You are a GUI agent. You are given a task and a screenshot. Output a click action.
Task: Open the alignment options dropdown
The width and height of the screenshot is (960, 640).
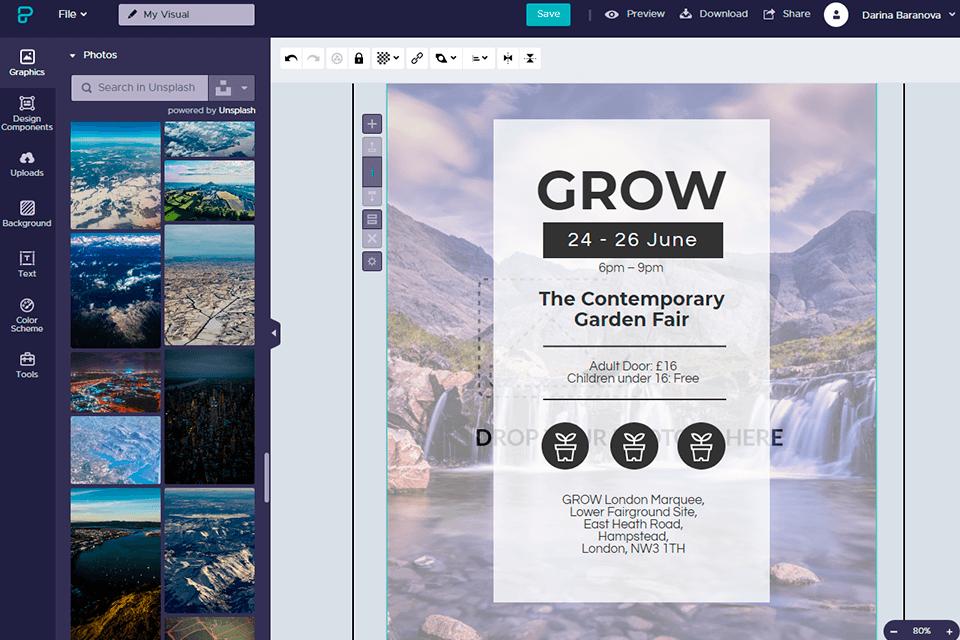(480, 59)
